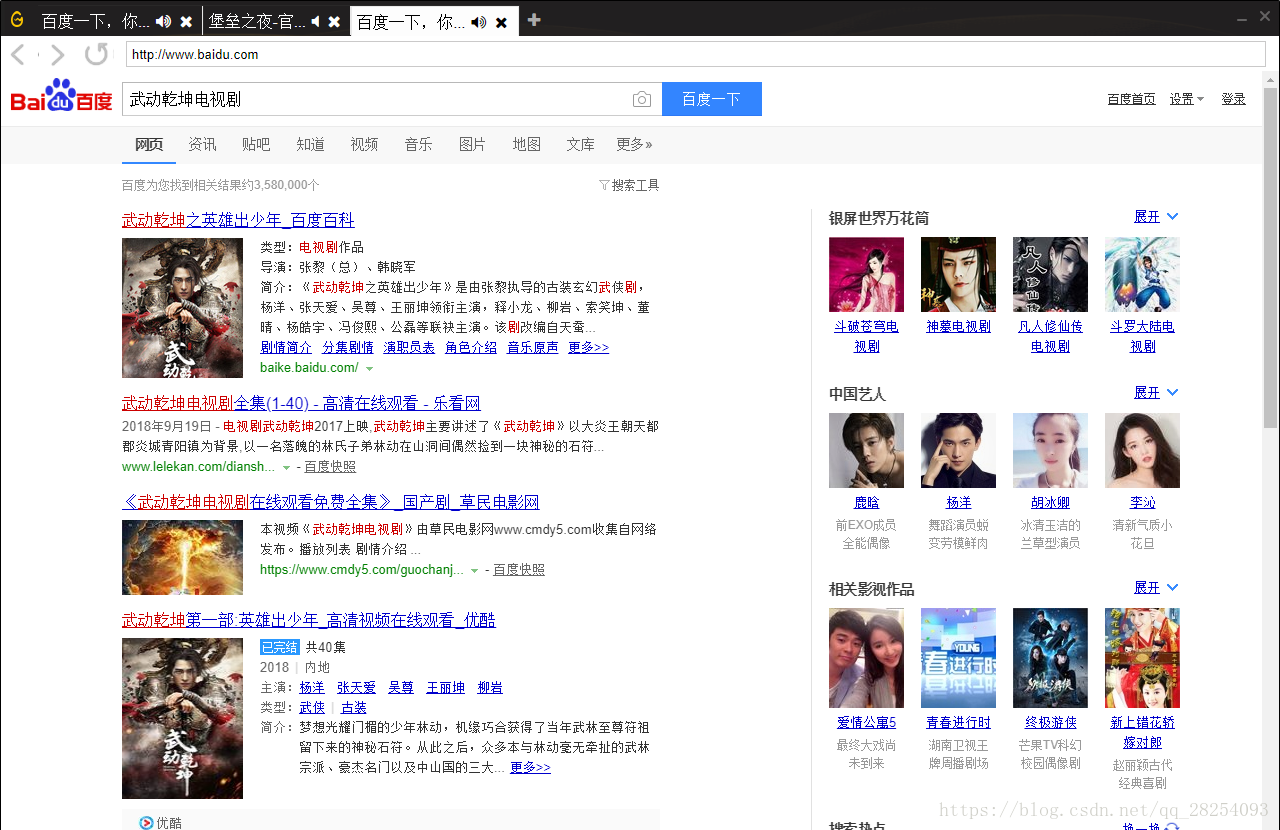Select the 文库 search category
The image size is (1280, 830).
coord(580,144)
